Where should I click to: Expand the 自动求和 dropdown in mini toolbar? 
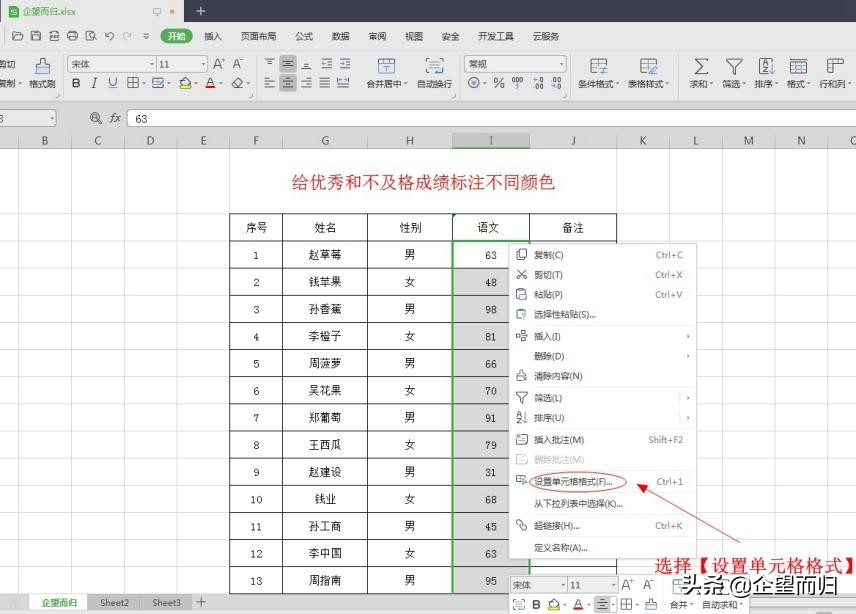pos(741,605)
